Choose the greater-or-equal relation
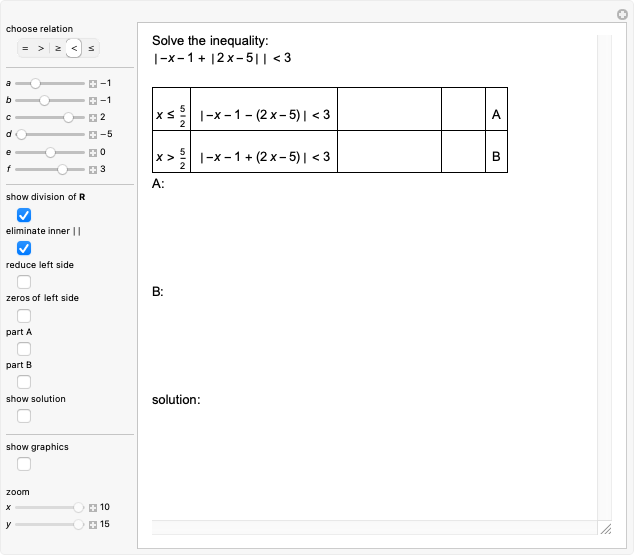 click(58, 47)
